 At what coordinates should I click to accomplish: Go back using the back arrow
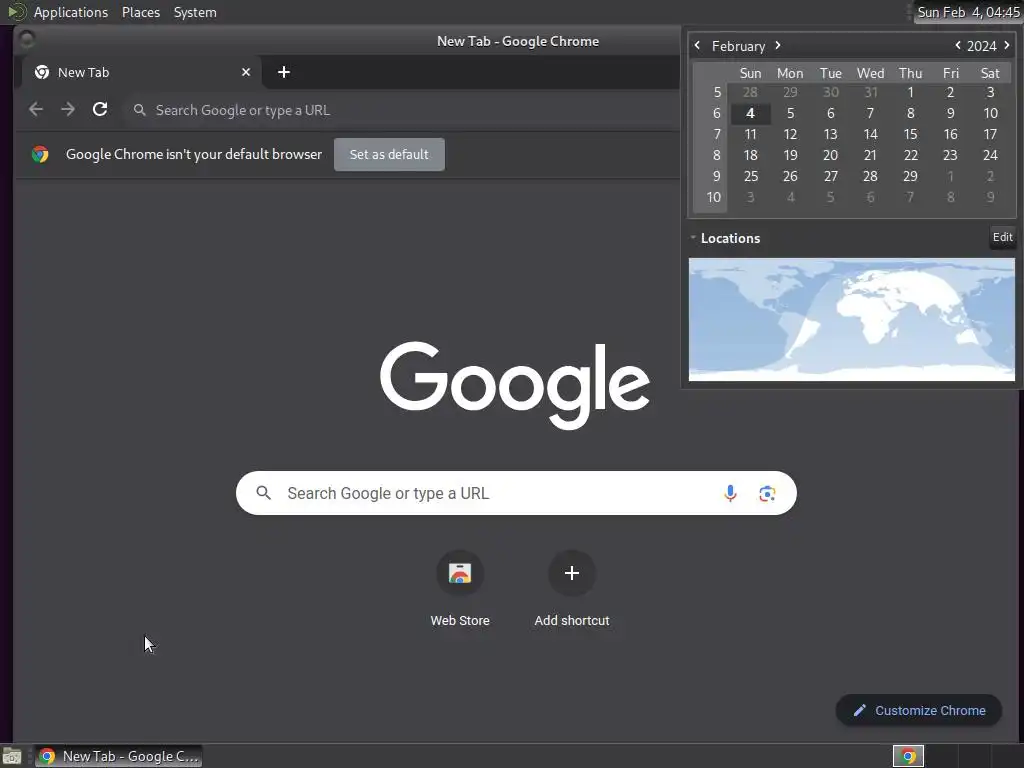36,109
